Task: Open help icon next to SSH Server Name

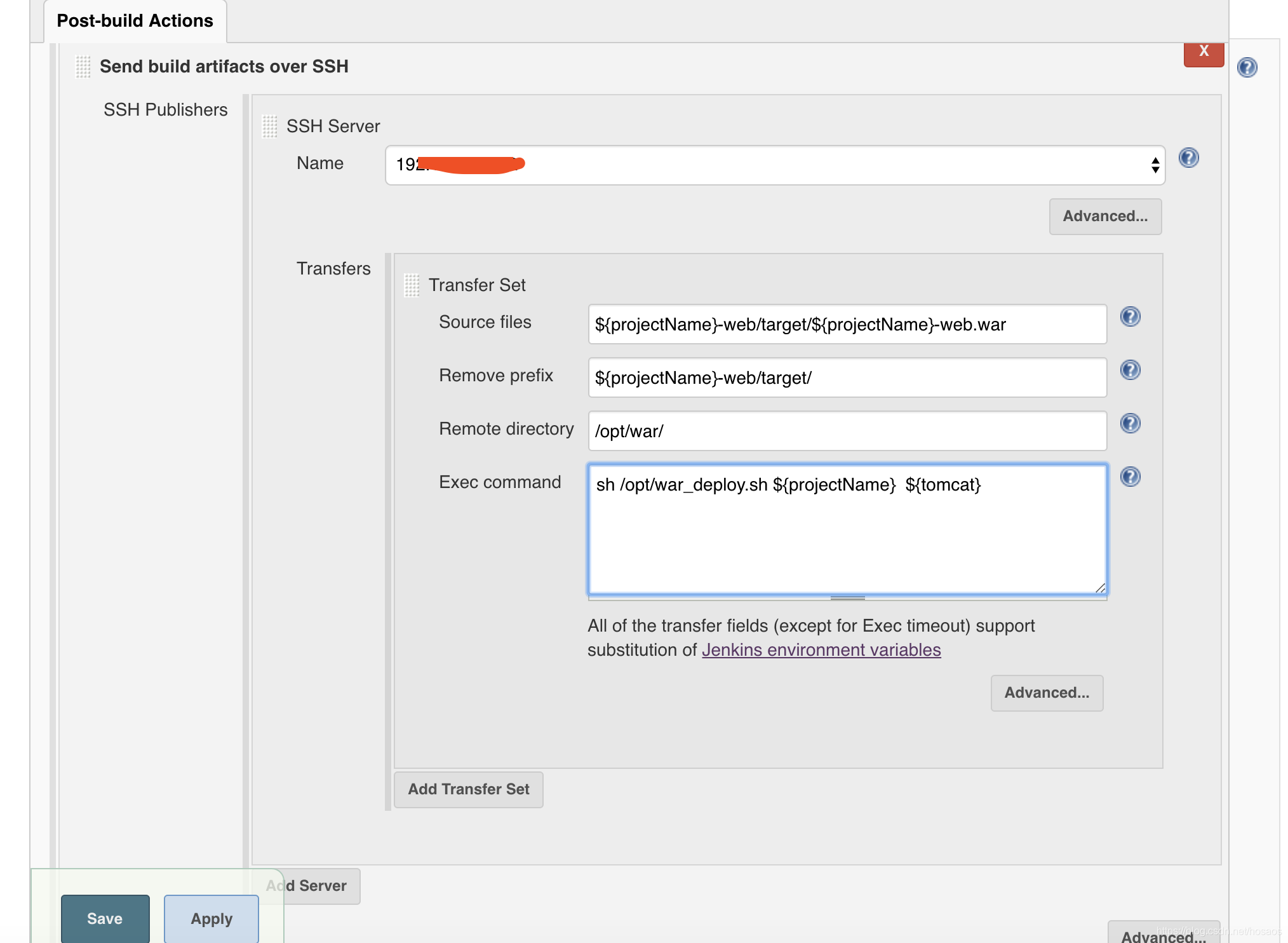Action: click(1188, 158)
